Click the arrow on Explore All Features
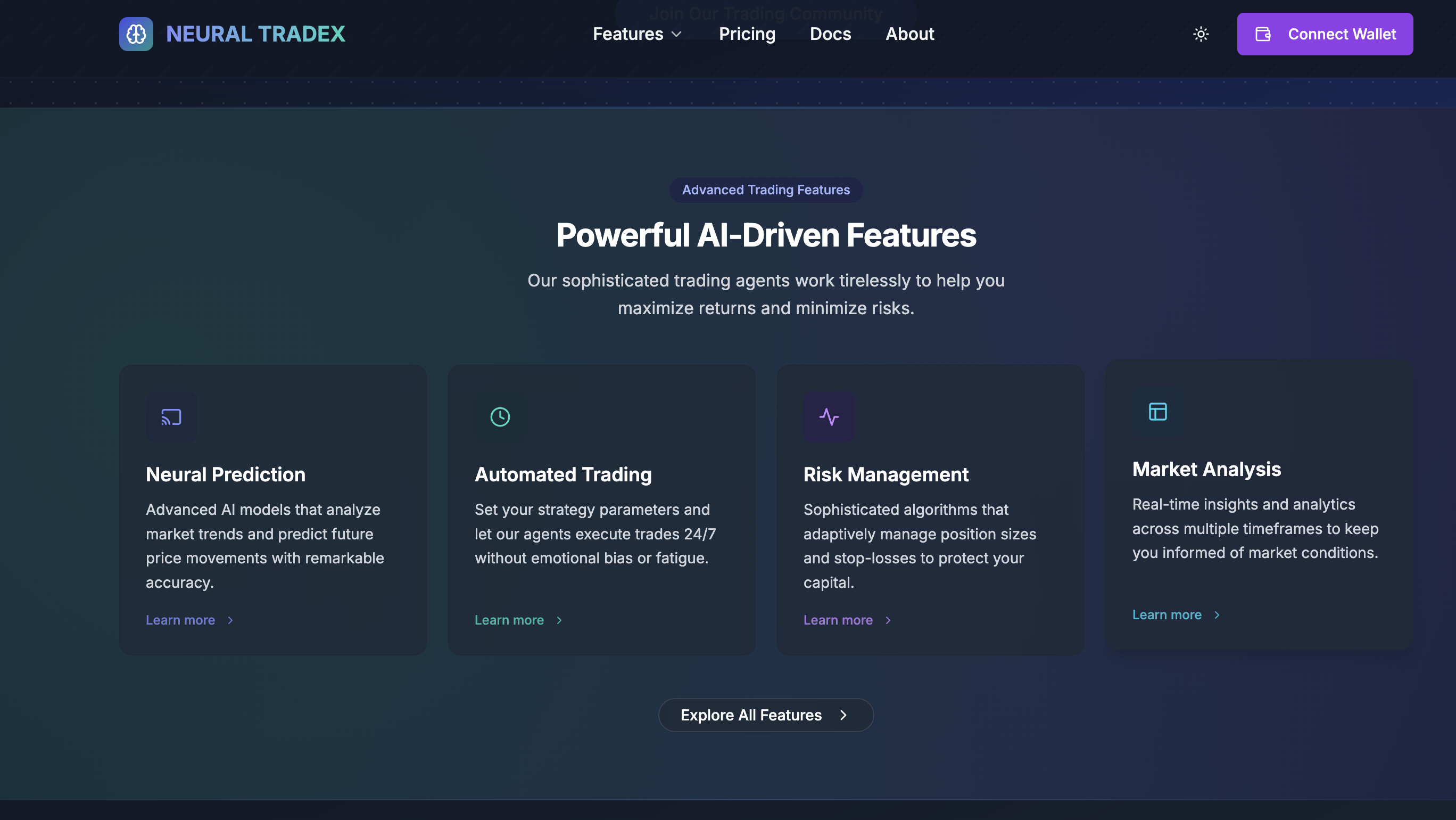The width and height of the screenshot is (1456, 820). [843, 715]
